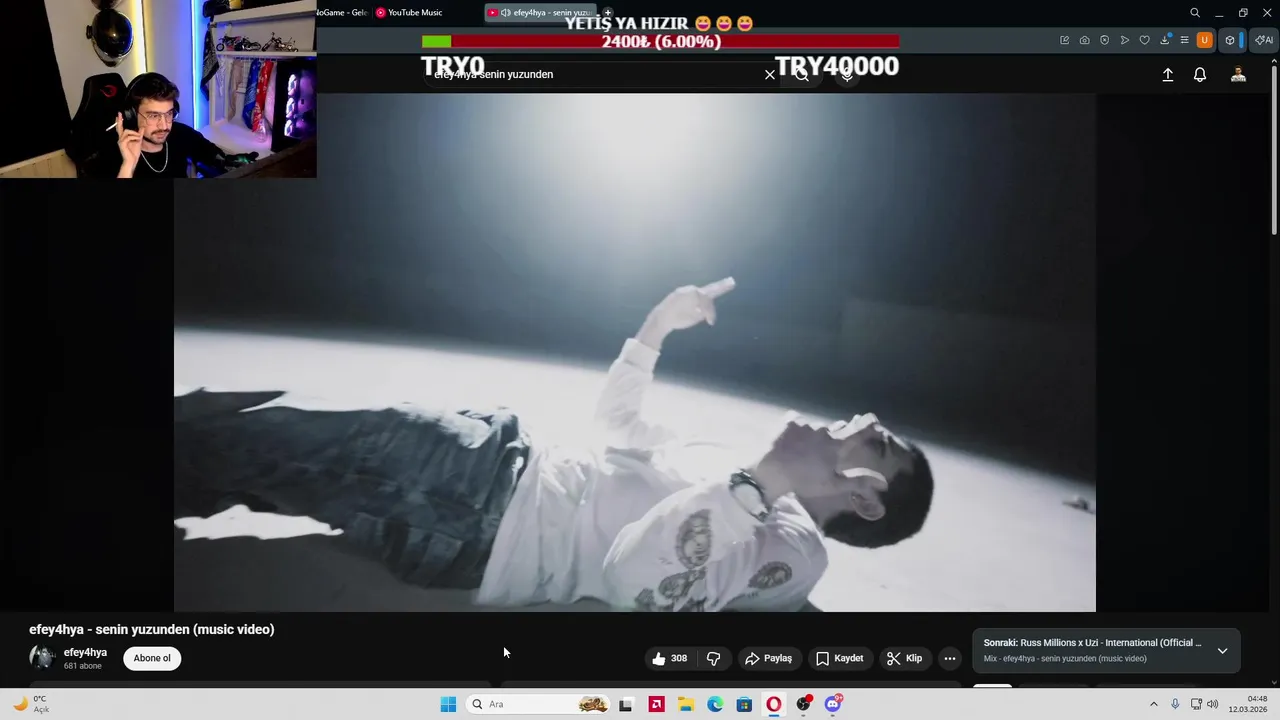
Task: Click Opera icon on taskbar
Action: pos(774,704)
